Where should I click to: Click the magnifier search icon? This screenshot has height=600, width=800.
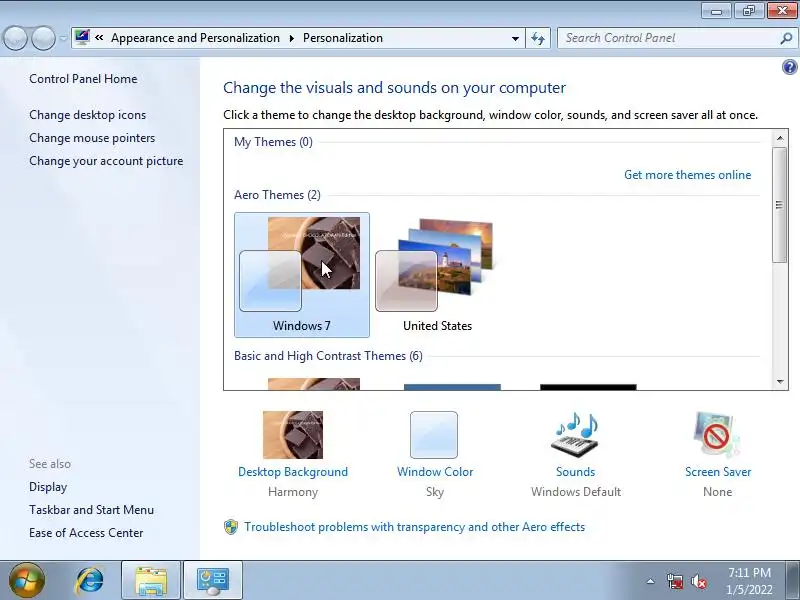coord(786,38)
